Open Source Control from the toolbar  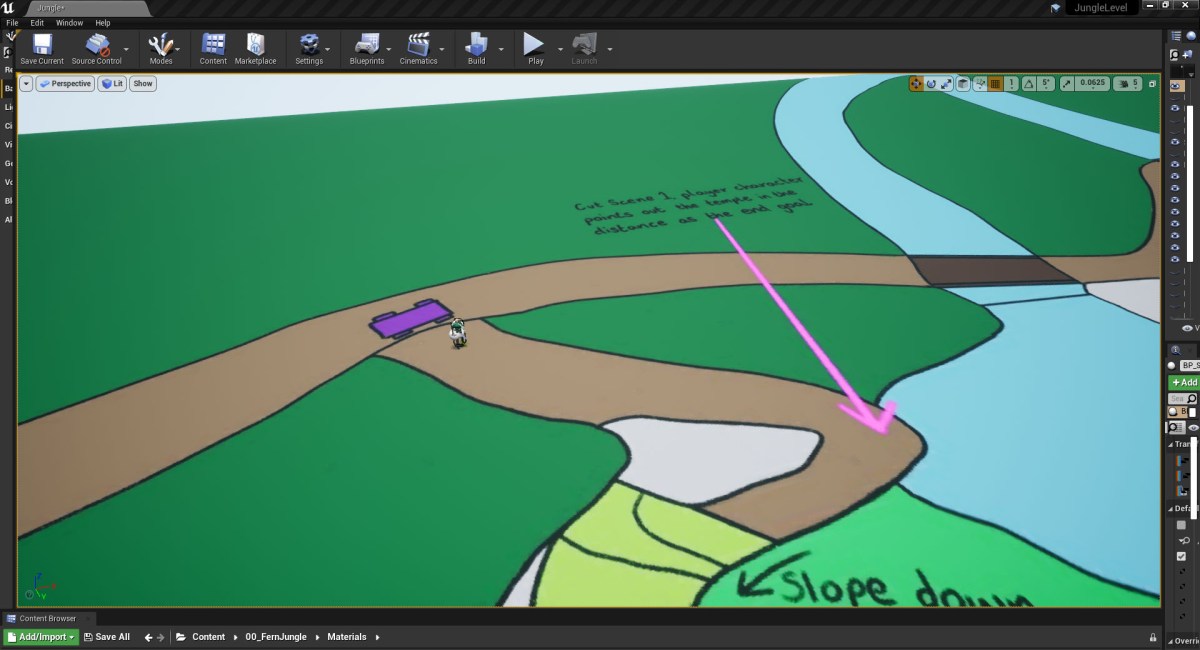(97, 48)
